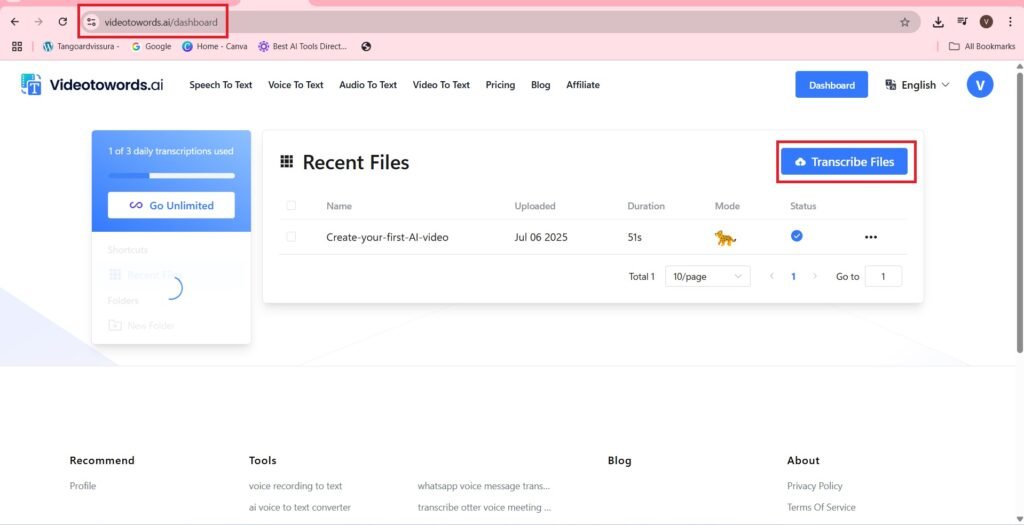Toggle the select-all checkbox in table header
This screenshot has height=525, width=1024.
coord(291,206)
